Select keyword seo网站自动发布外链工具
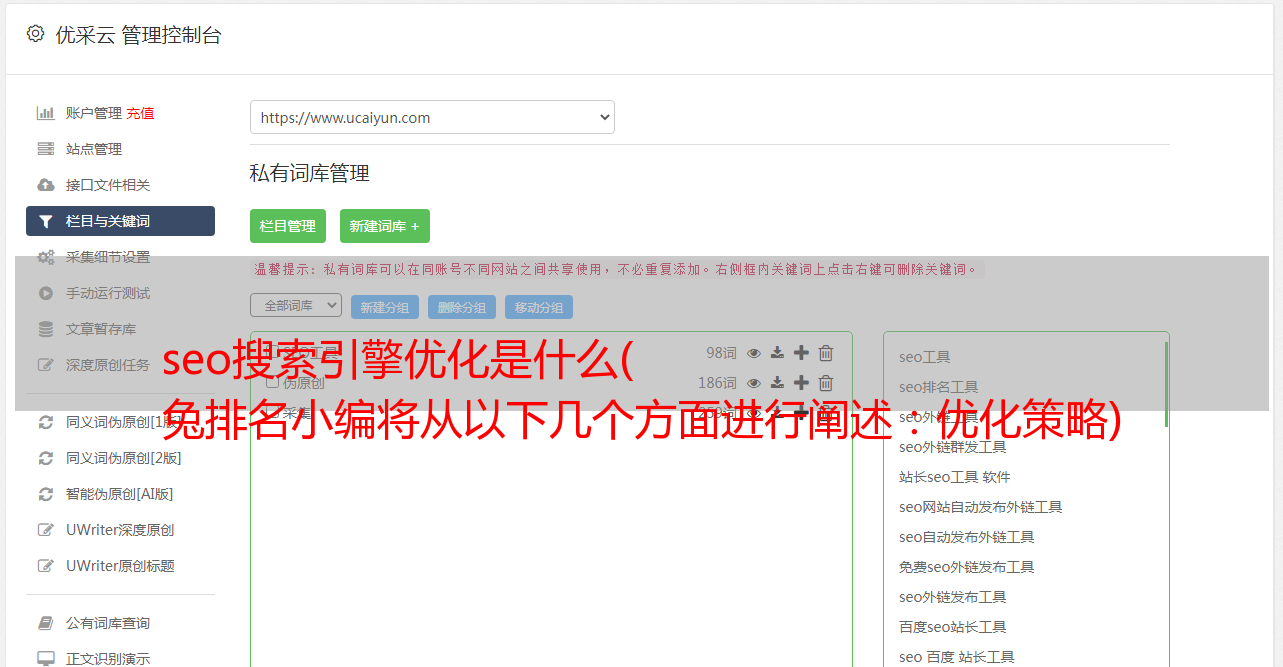This screenshot has width=1283, height=667. pos(981,507)
